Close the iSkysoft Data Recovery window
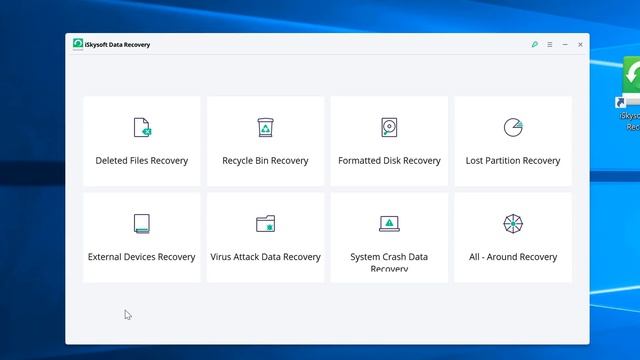The height and width of the screenshot is (360, 640). (x=580, y=44)
